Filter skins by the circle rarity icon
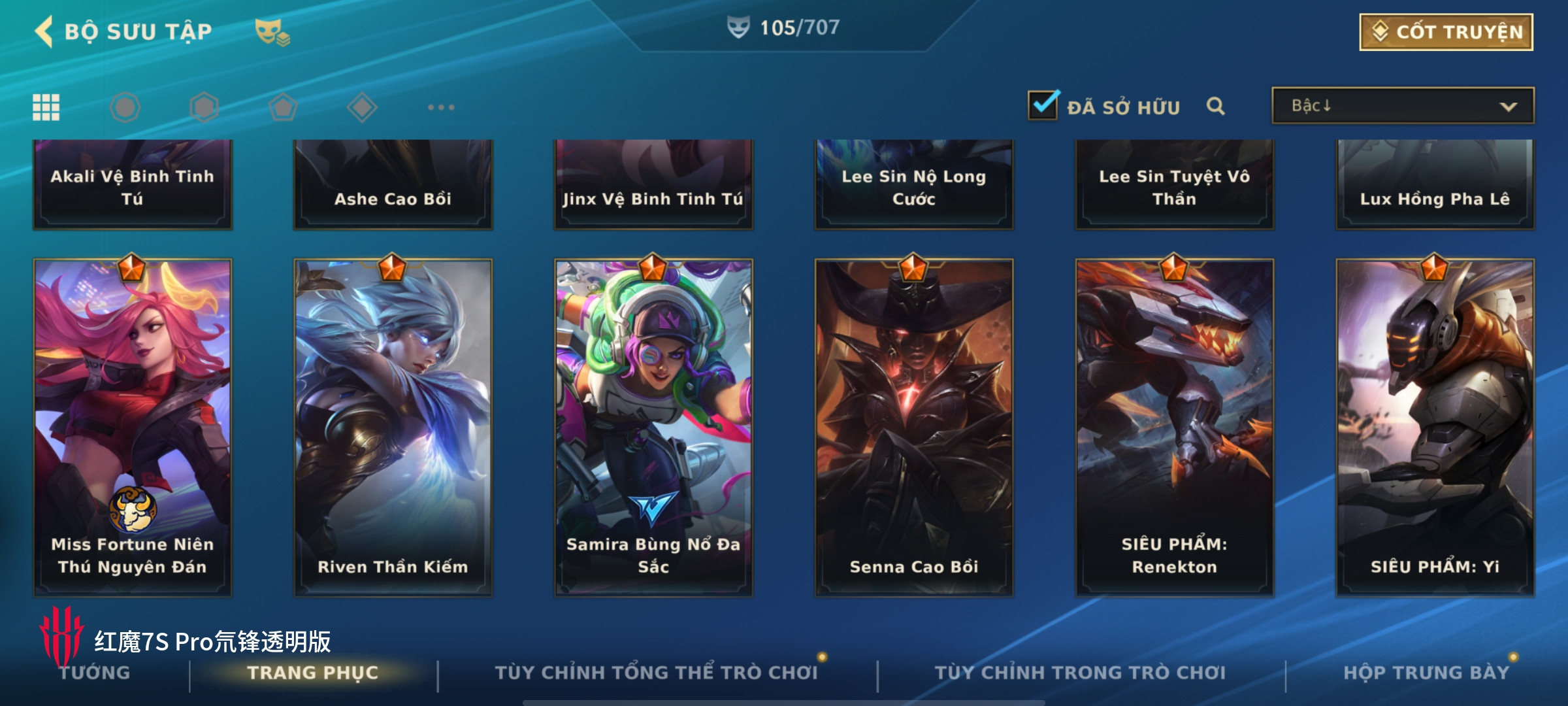Screen dimensions: 1568x706 [125, 107]
